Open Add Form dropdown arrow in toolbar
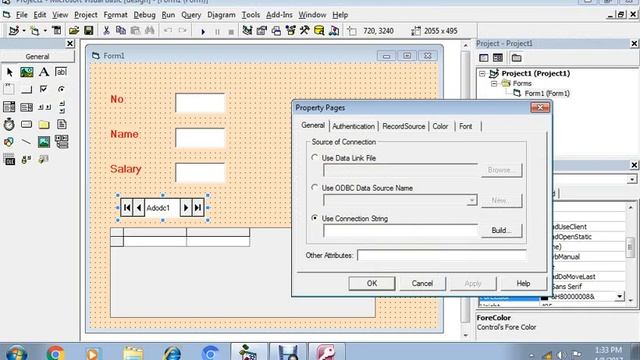Image resolution: width=640 pixels, height=360 pixels. pyautogui.click(x=45, y=31)
